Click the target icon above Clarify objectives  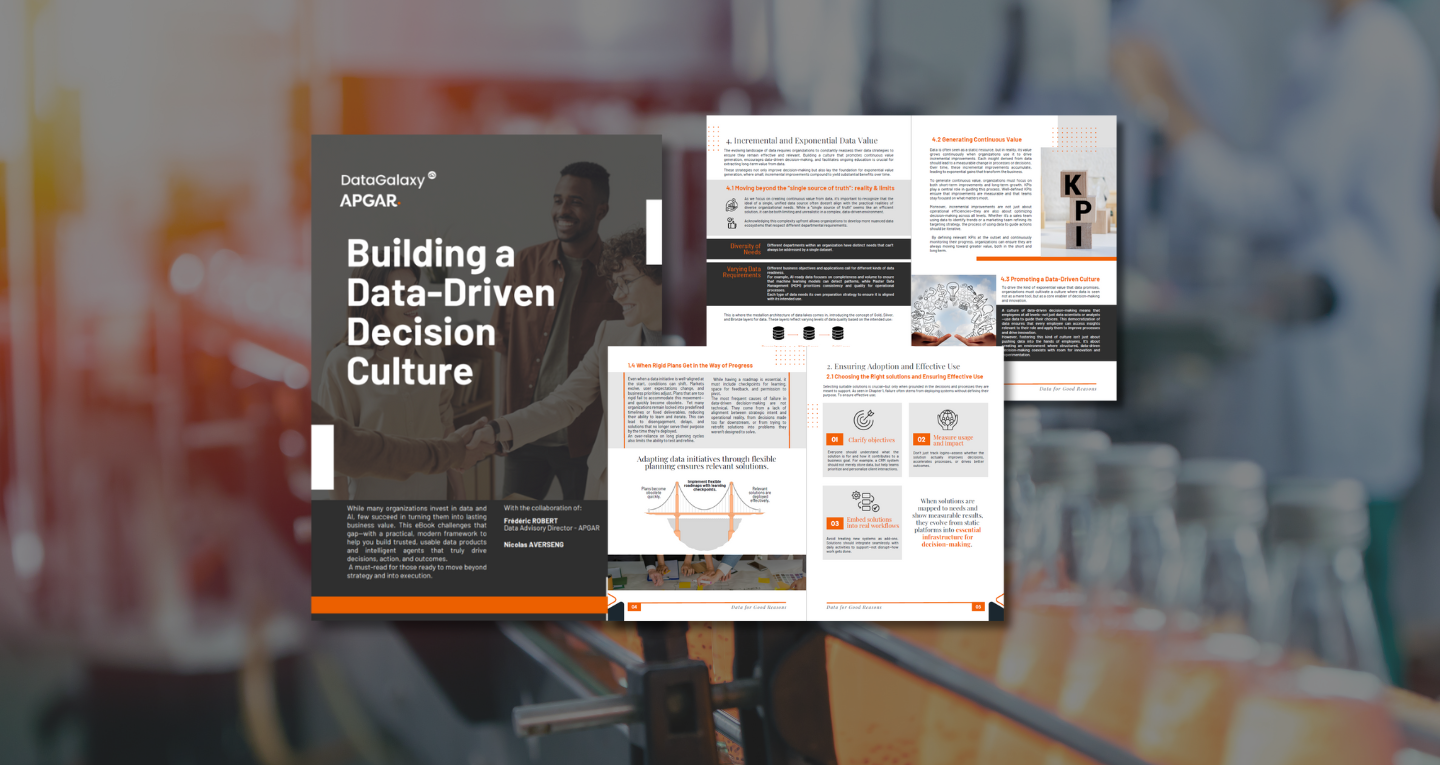(x=862, y=421)
